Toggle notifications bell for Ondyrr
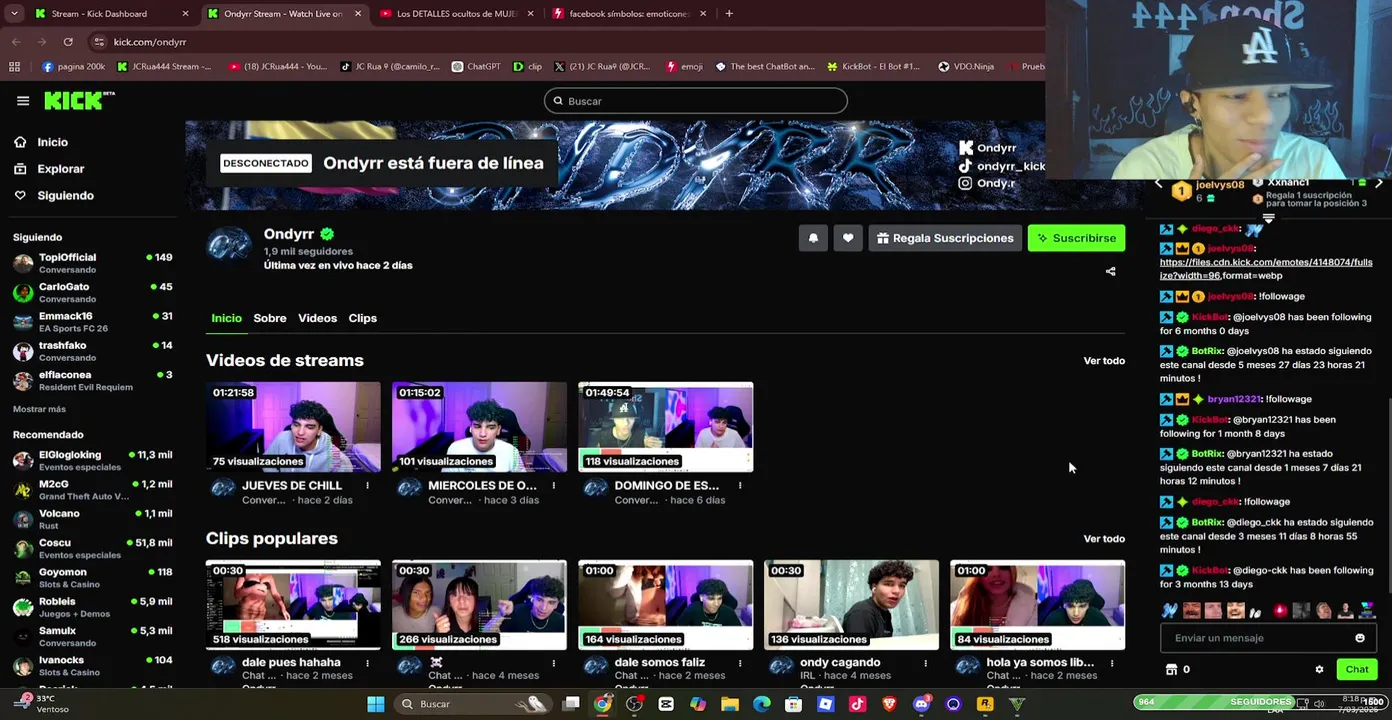 click(x=813, y=238)
